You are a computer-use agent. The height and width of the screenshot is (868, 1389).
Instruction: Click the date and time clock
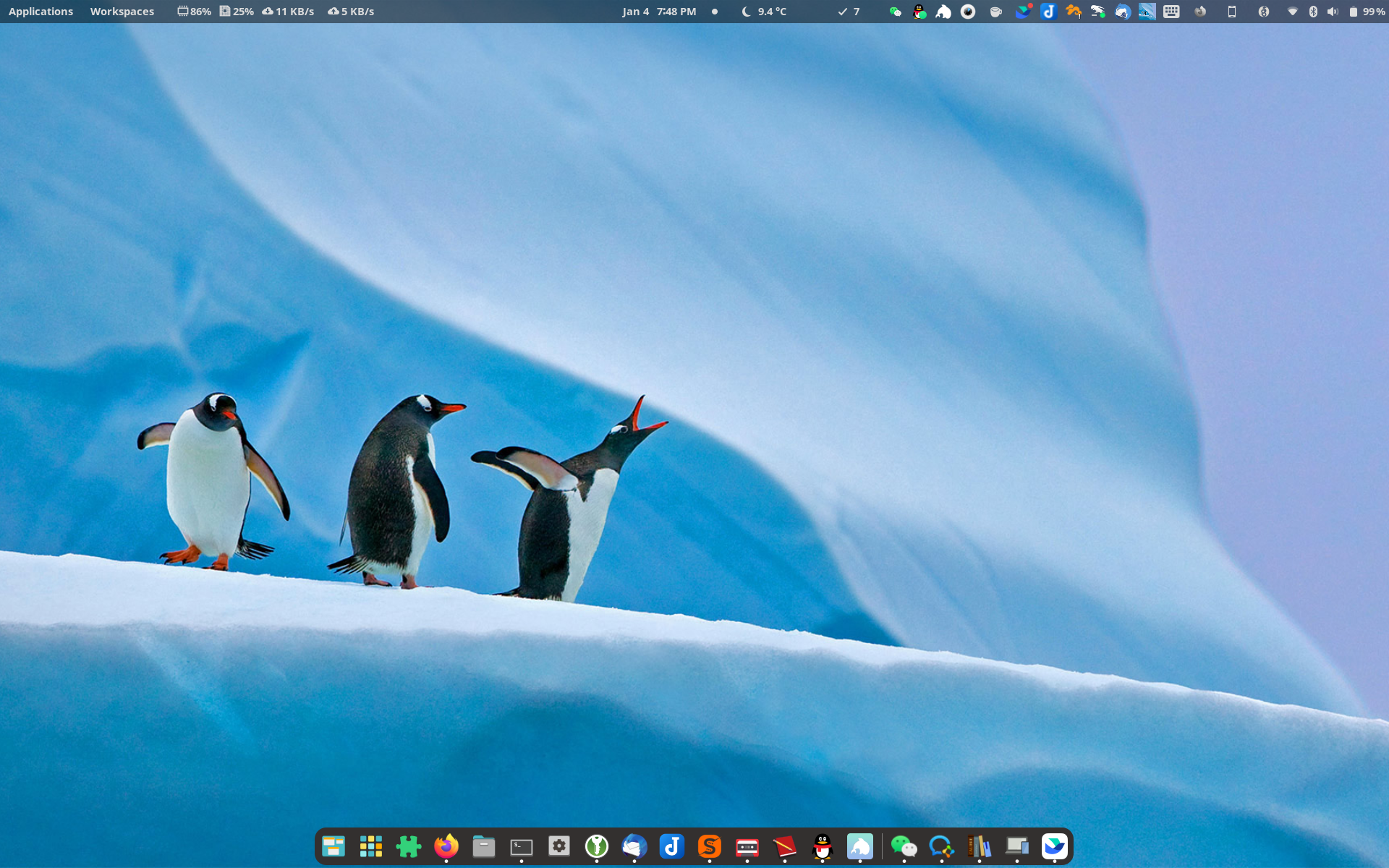pos(659,12)
